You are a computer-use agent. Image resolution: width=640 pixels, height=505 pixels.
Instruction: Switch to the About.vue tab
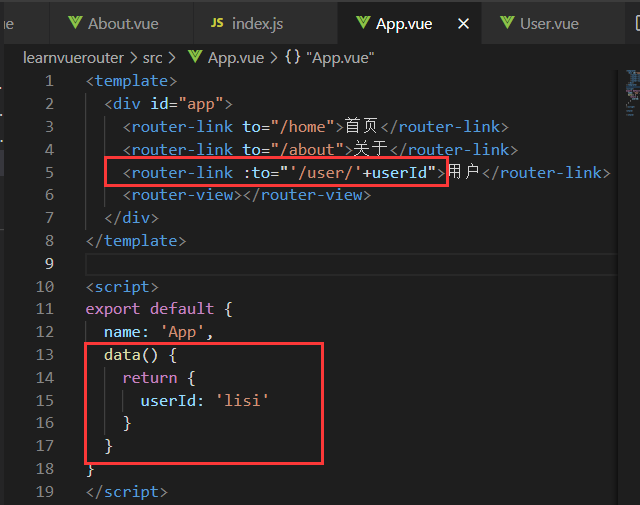coord(121,23)
